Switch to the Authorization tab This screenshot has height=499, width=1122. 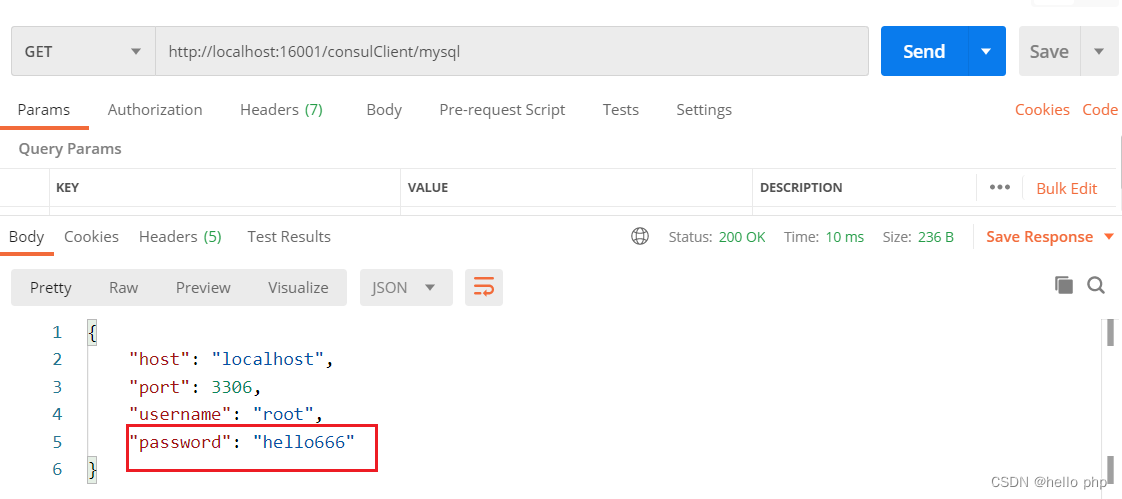click(155, 110)
